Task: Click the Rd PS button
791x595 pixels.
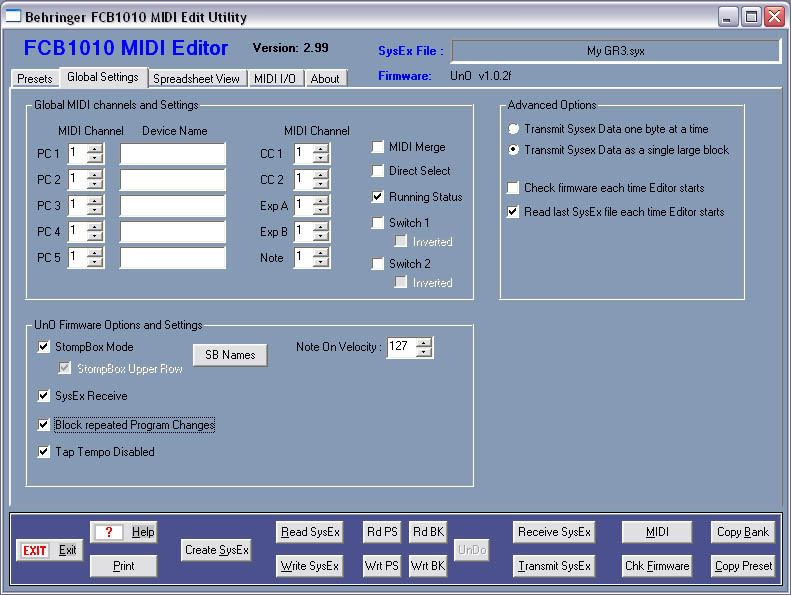Action: [x=382, y=532]
